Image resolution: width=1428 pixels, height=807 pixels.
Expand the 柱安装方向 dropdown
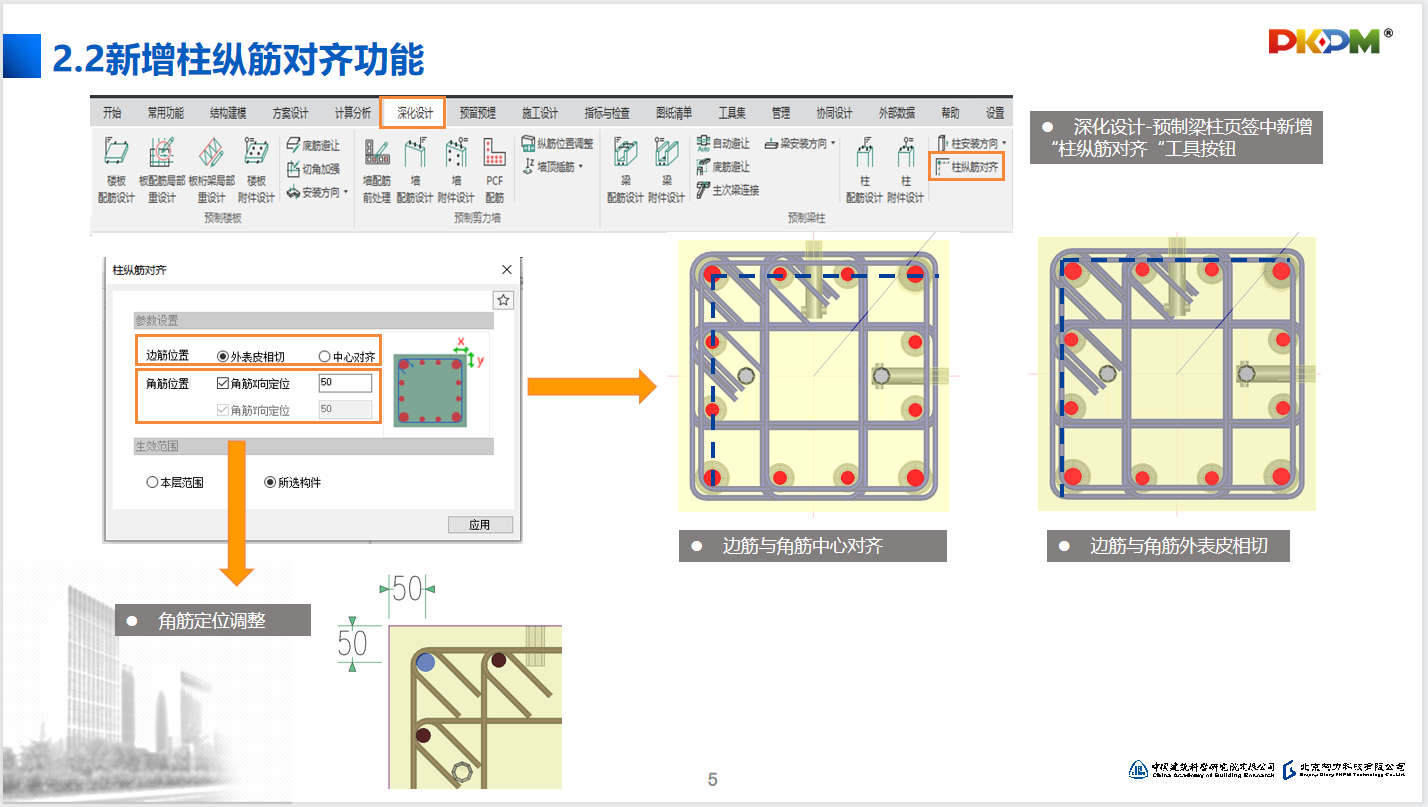point(972,144)
